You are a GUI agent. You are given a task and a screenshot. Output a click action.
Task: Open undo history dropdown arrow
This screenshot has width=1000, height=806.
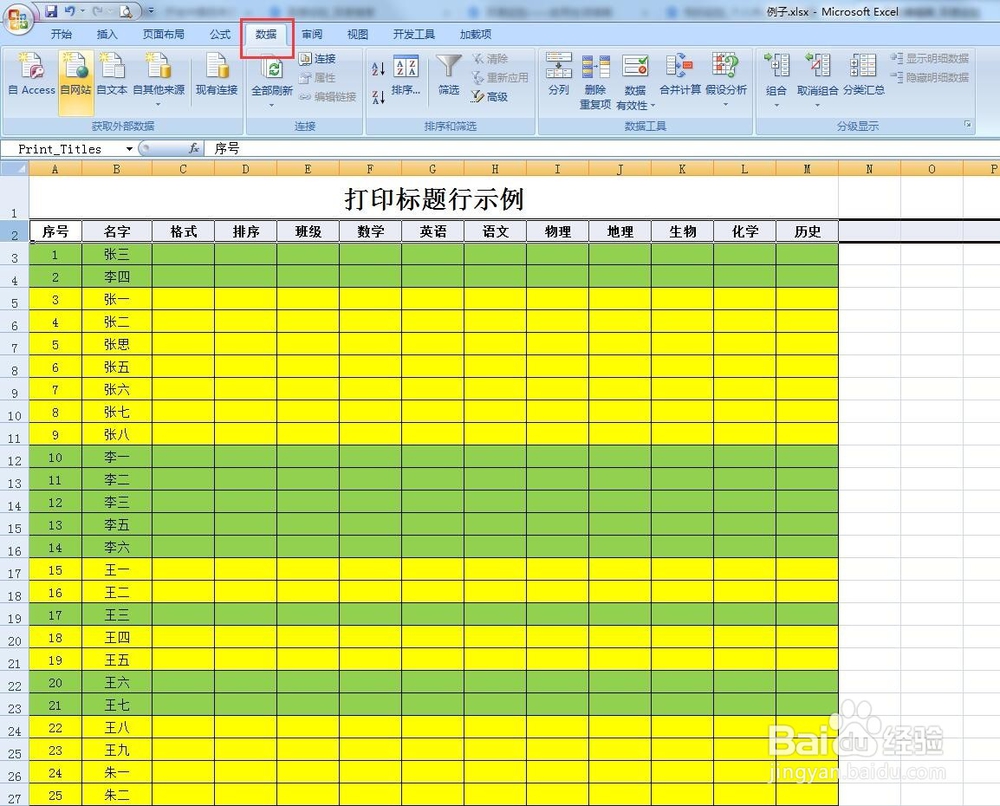click(83, 11)
